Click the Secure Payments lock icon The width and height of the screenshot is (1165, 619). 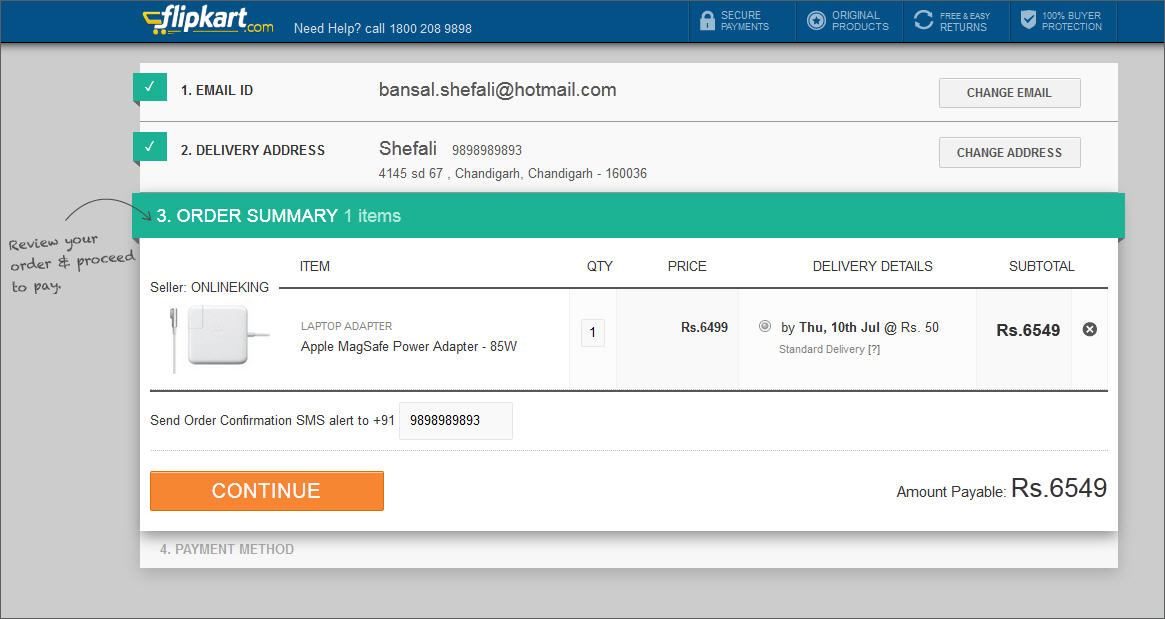(x=707, y=21)
